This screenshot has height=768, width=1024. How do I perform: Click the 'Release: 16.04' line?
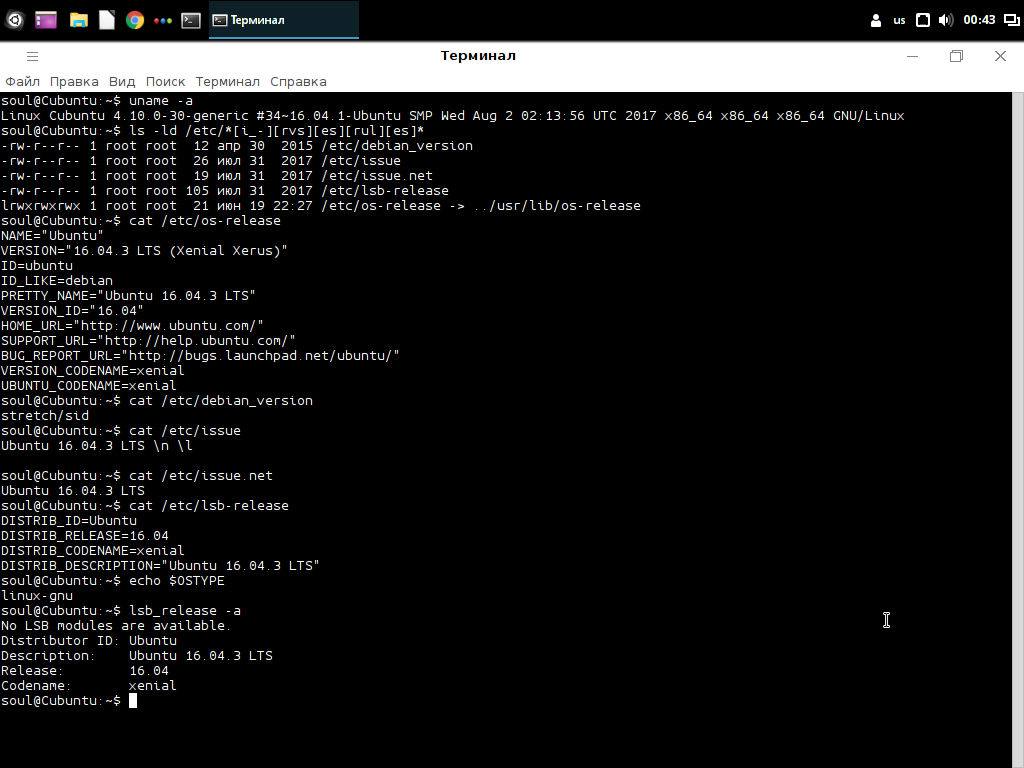point(85,671)
